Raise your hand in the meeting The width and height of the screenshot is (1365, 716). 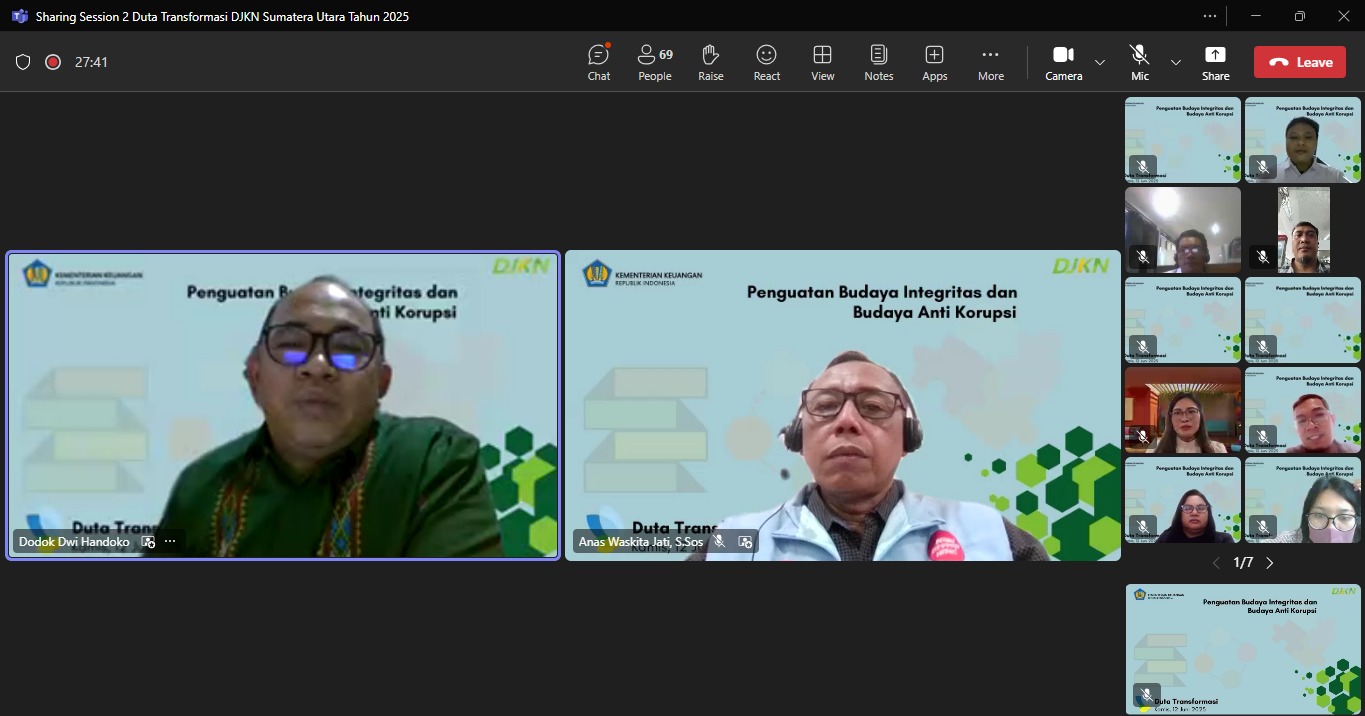point(711,62)
